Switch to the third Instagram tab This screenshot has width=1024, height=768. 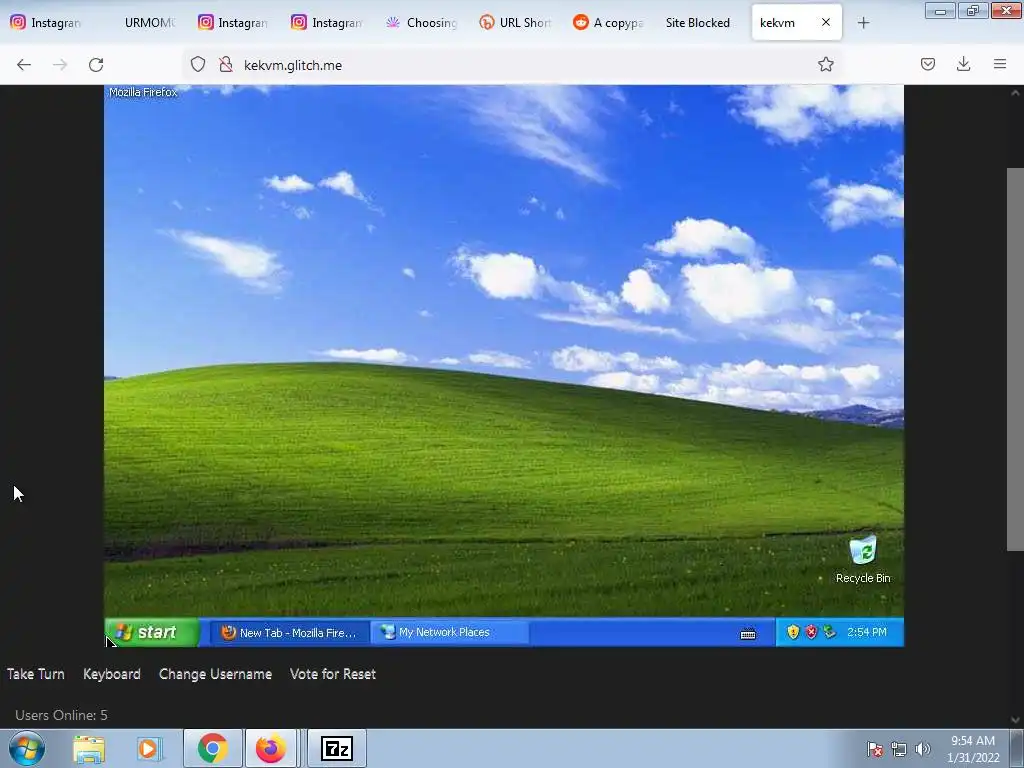(327, 23)
